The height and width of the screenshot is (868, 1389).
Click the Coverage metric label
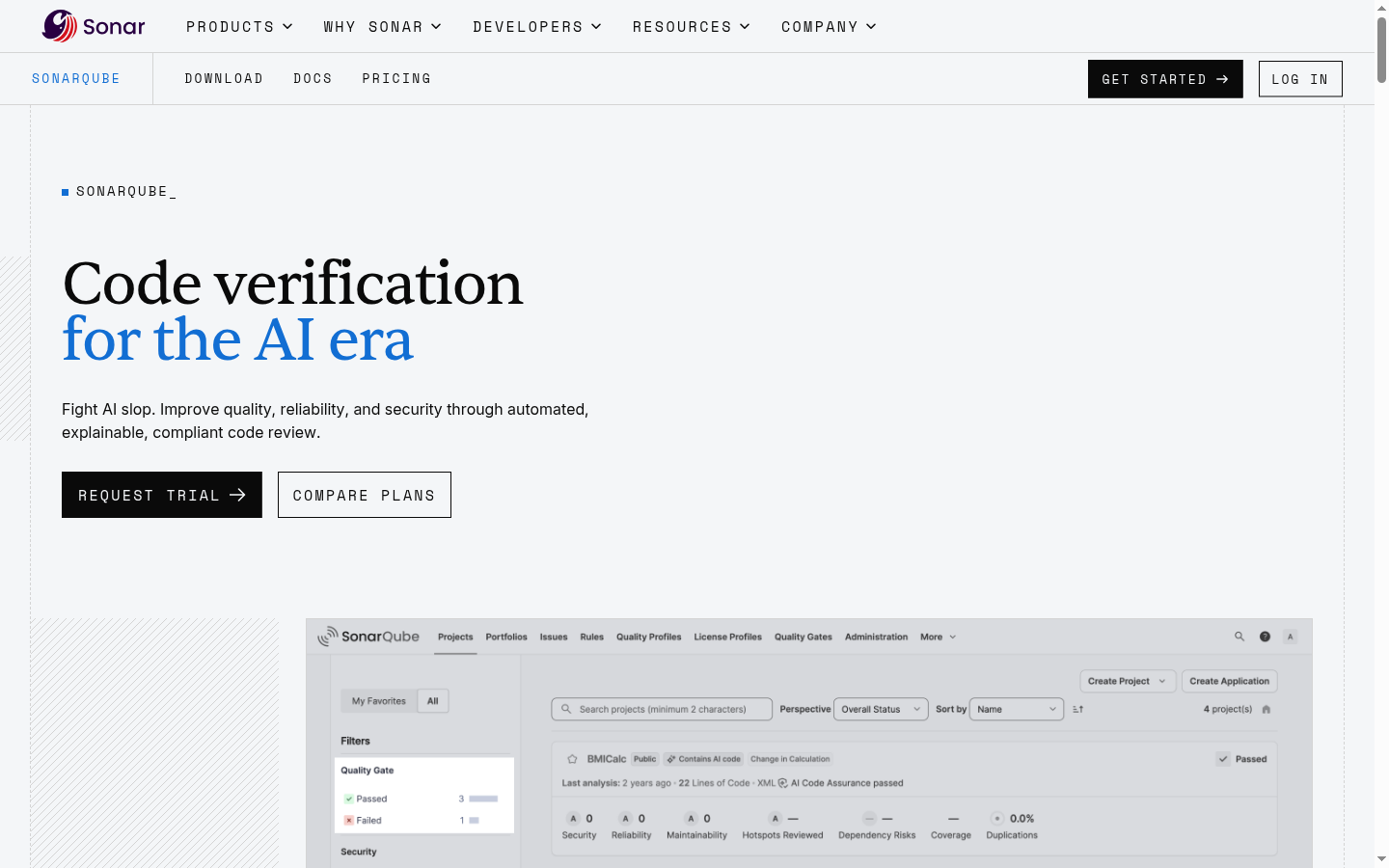pyautogui.click(x=951, y=835)
